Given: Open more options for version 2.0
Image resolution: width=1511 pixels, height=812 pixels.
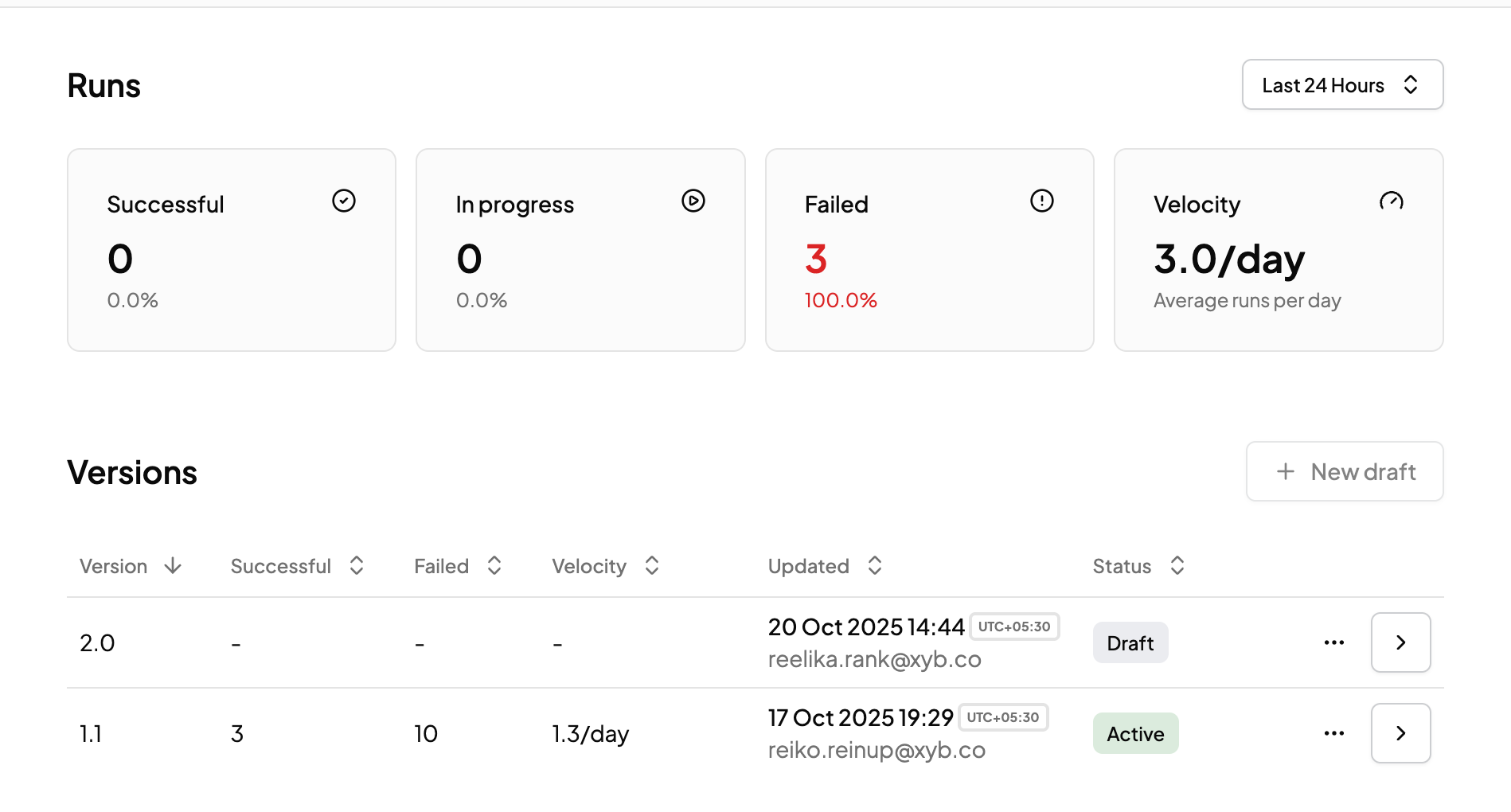Looking at the screenshot, I should click(1334, 642).
